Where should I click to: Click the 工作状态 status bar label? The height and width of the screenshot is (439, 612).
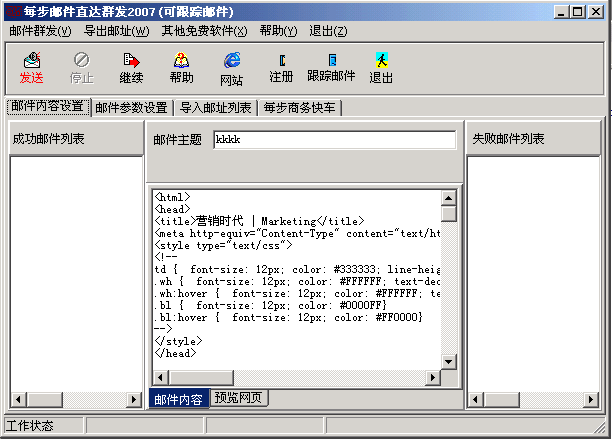(x=30, y=425)
